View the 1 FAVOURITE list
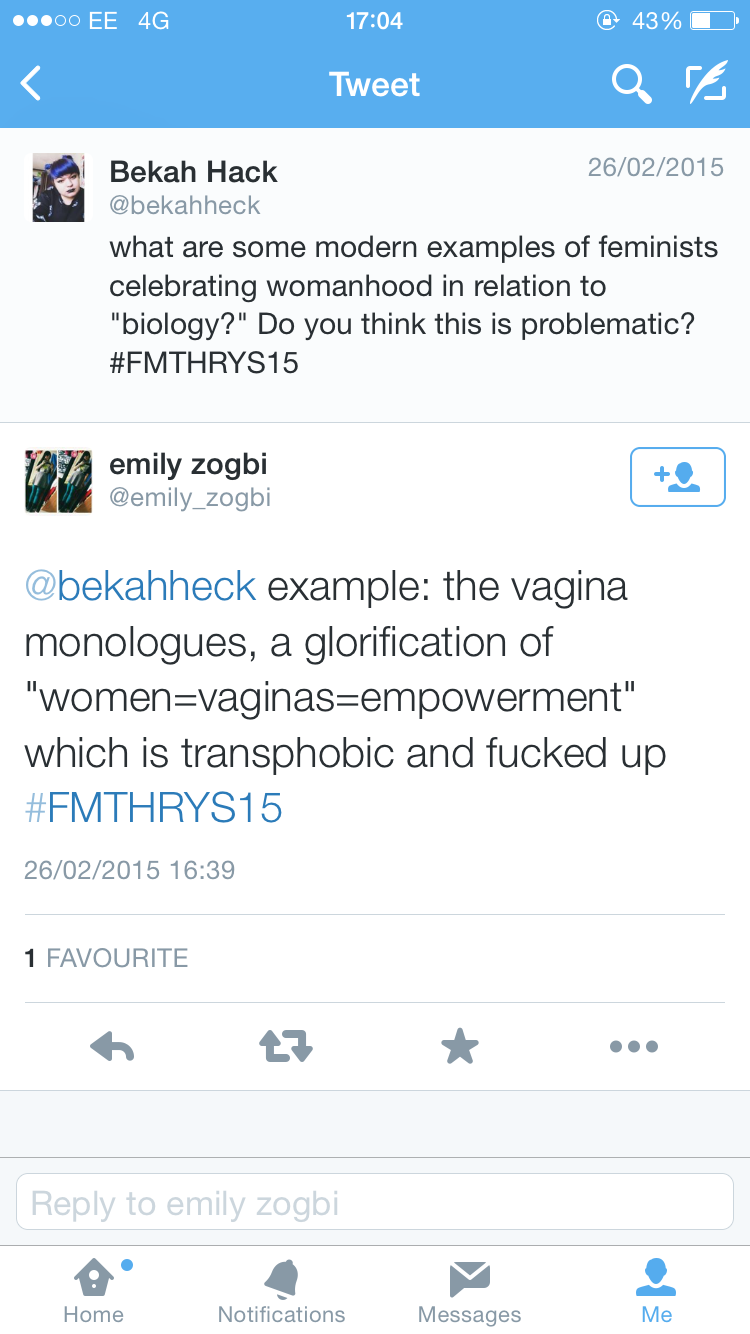This screenshot has width=750, height=1334. point(106,958)
